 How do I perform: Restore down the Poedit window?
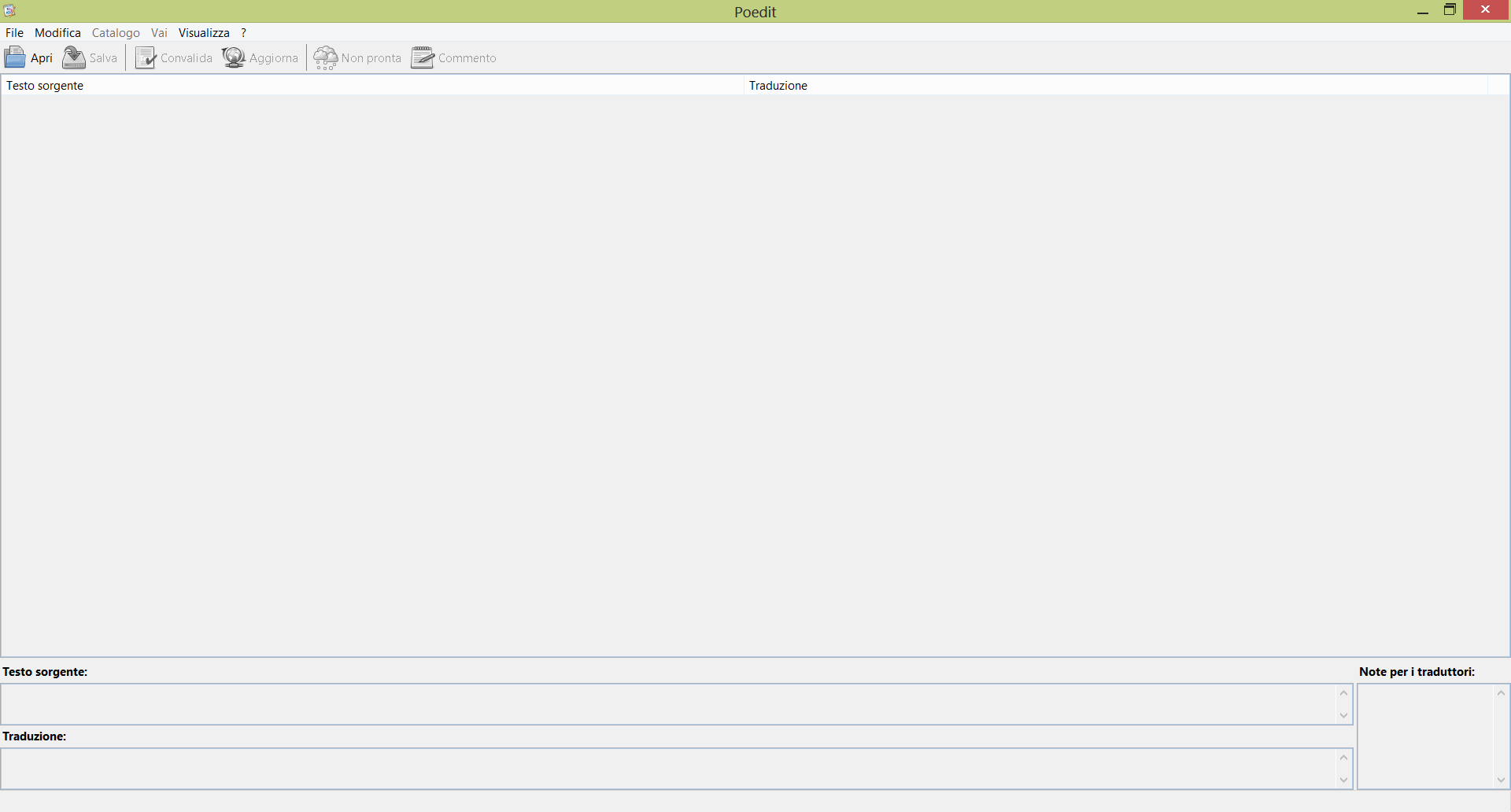click(1450, 10)
